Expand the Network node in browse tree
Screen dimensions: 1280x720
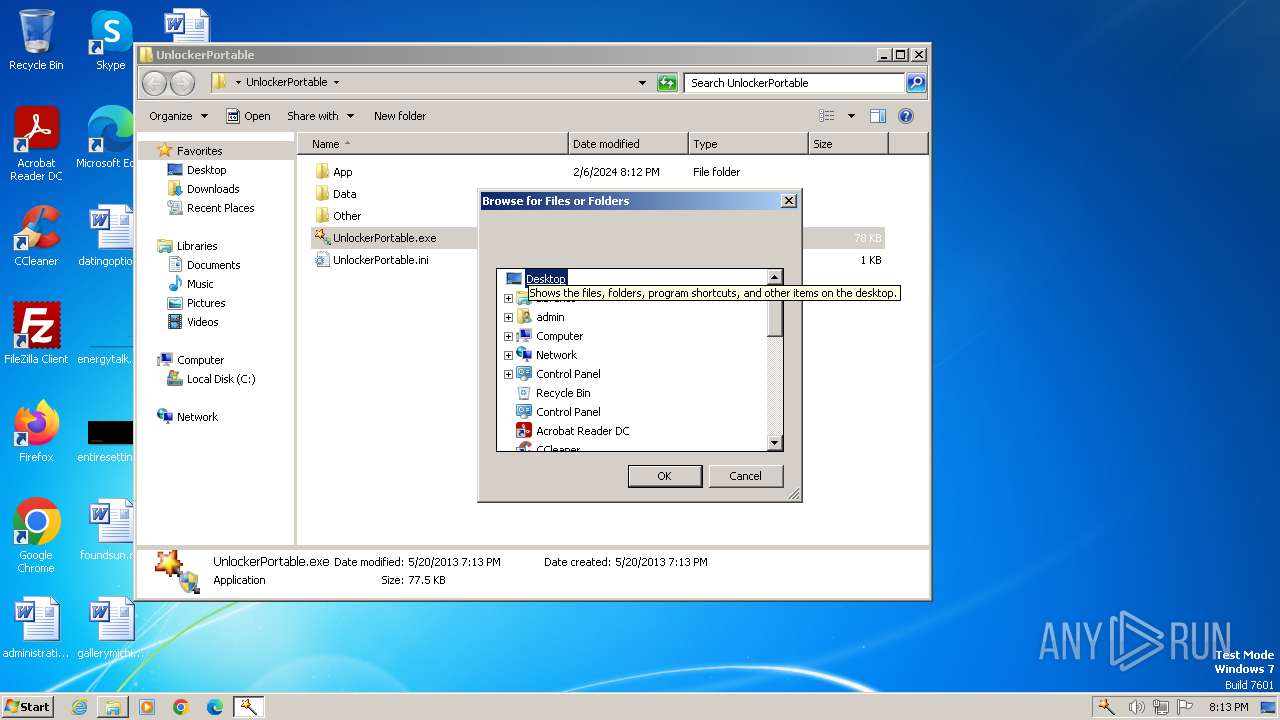pos(508,355)
